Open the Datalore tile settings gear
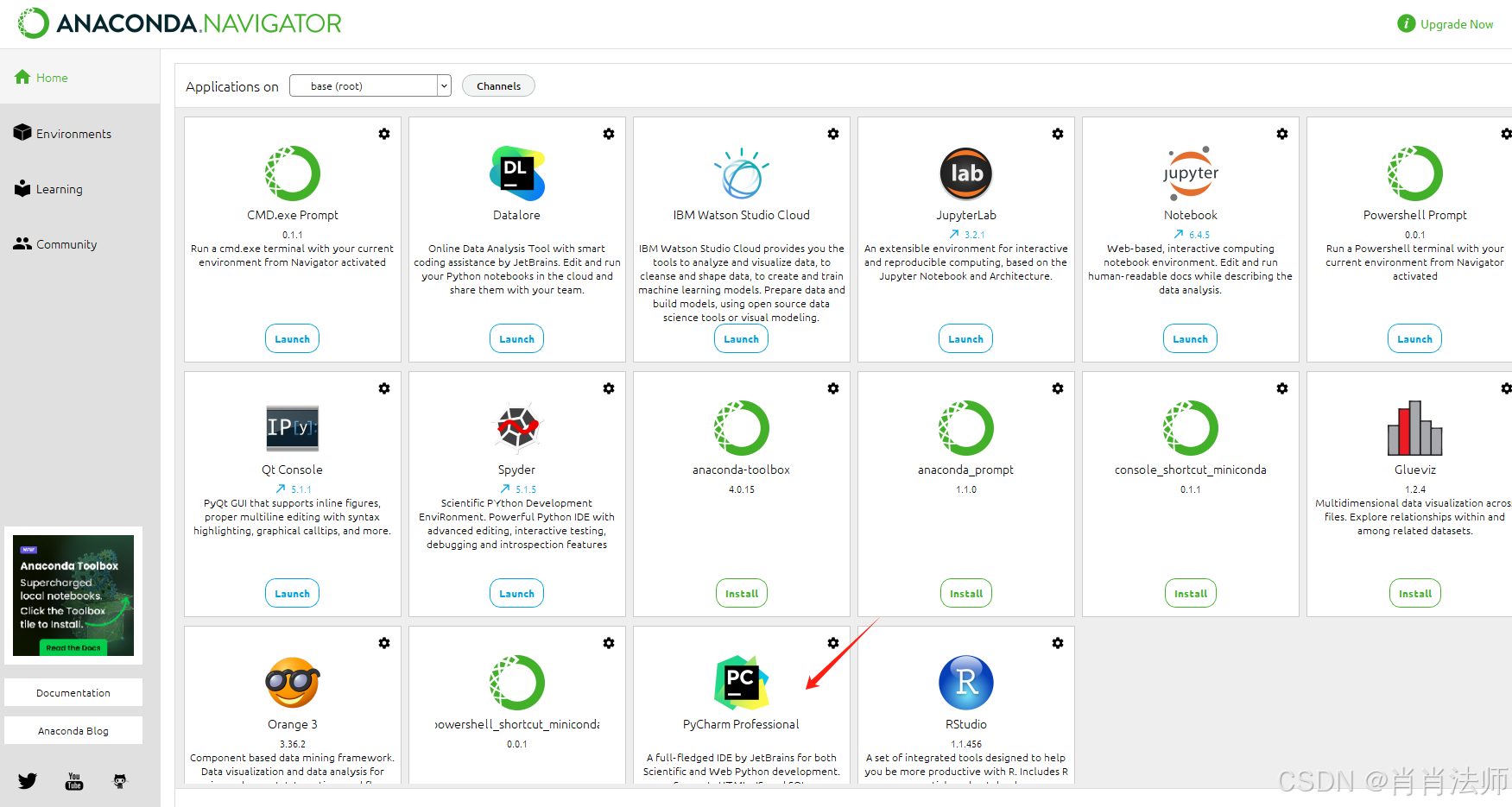Image resolution: width=1512 pixels, height=807 pixels. 609,134
